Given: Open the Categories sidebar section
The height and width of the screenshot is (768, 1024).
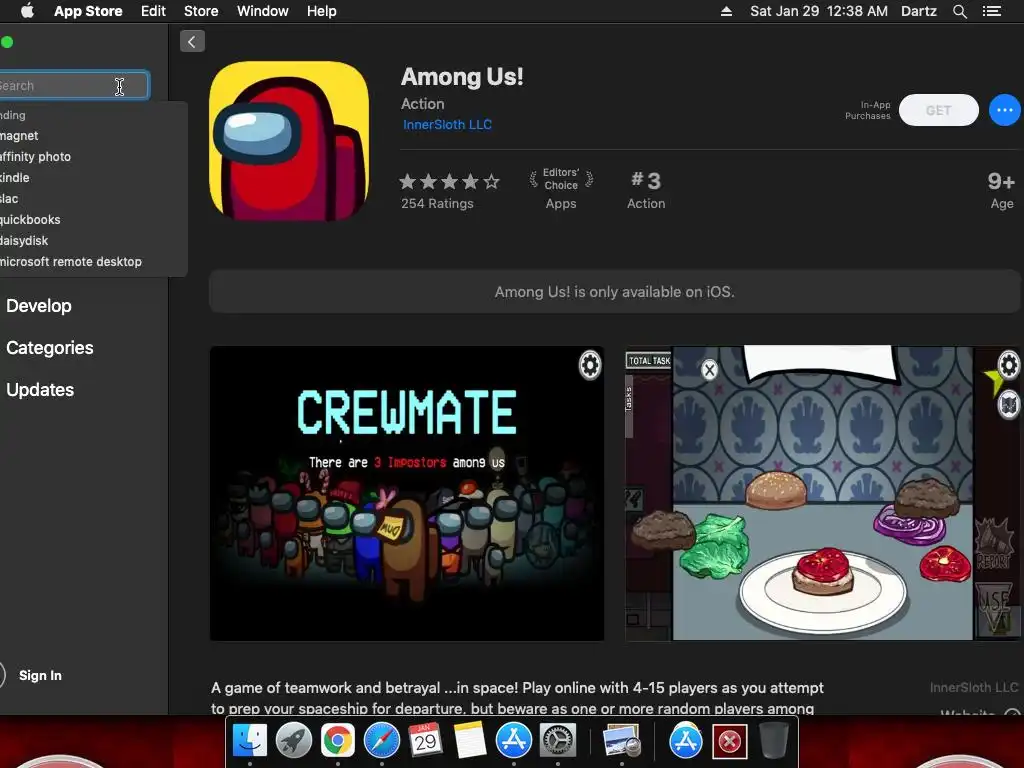Looking at the screenshot, I should (50, 347).
